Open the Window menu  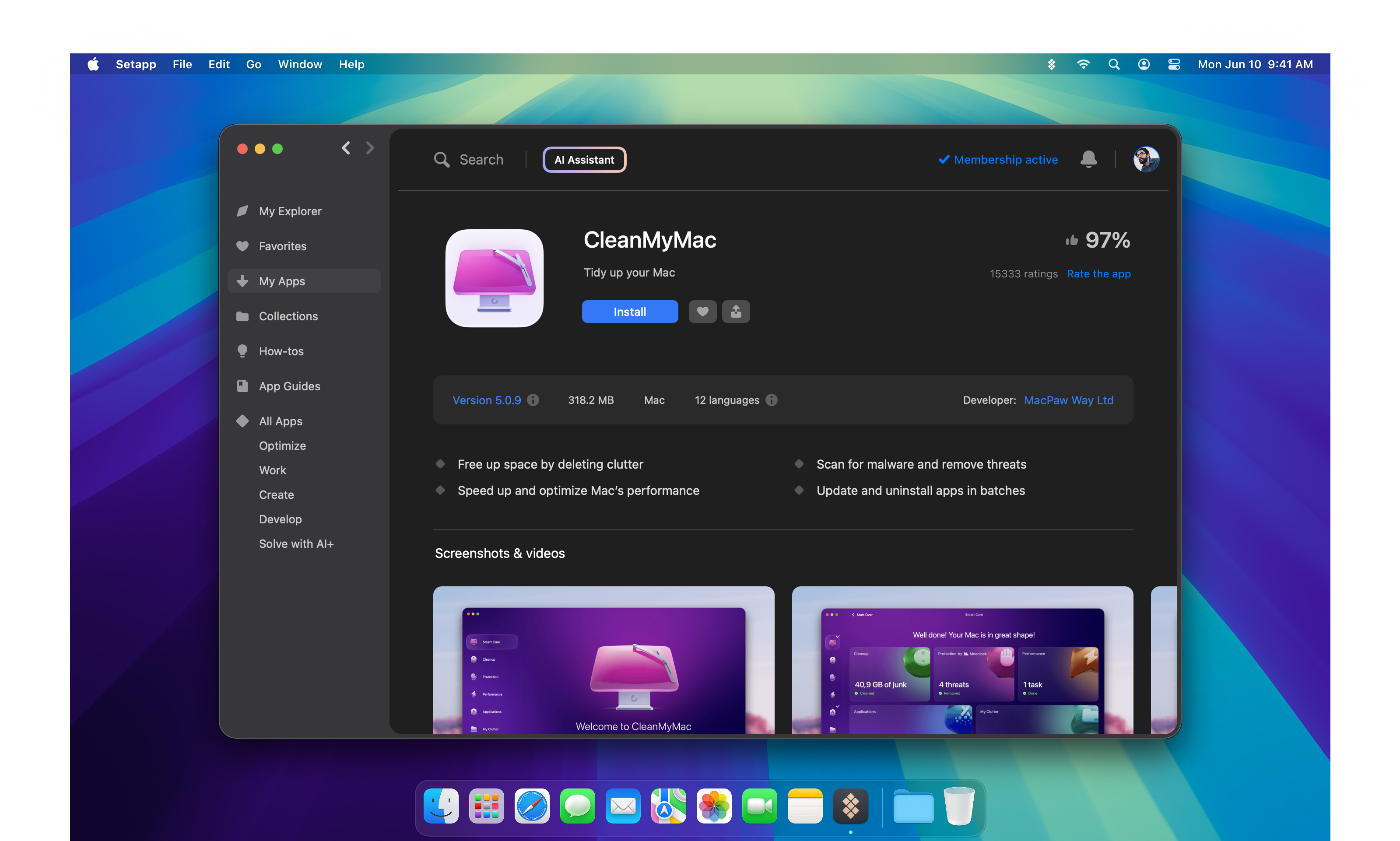[300, 65]
